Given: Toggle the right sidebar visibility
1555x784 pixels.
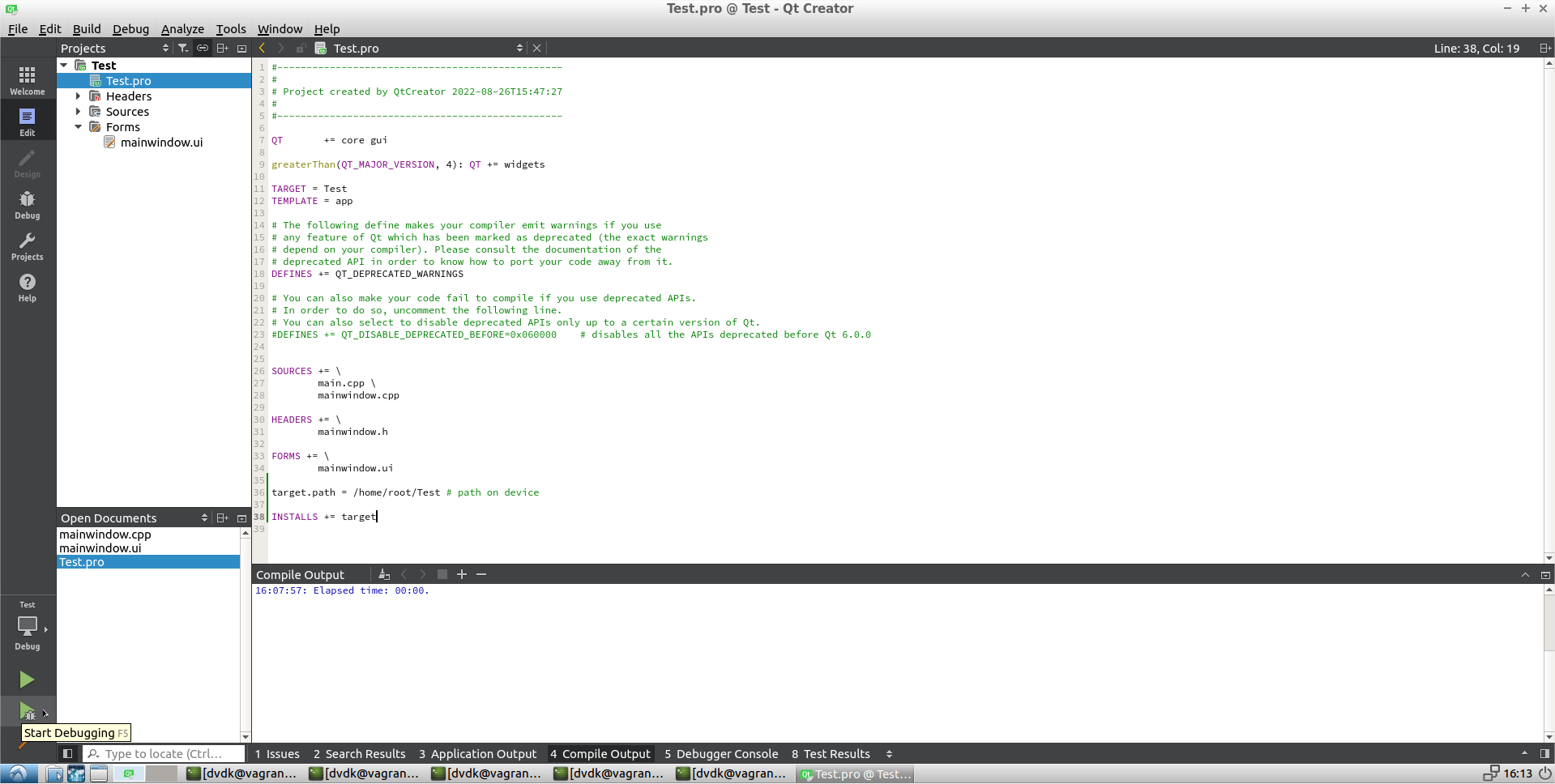Looking at the screenshot, I should coord(1544,754).
